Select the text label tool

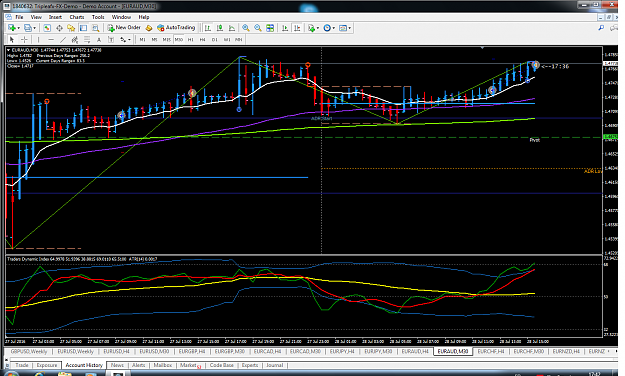click(99, 39)
